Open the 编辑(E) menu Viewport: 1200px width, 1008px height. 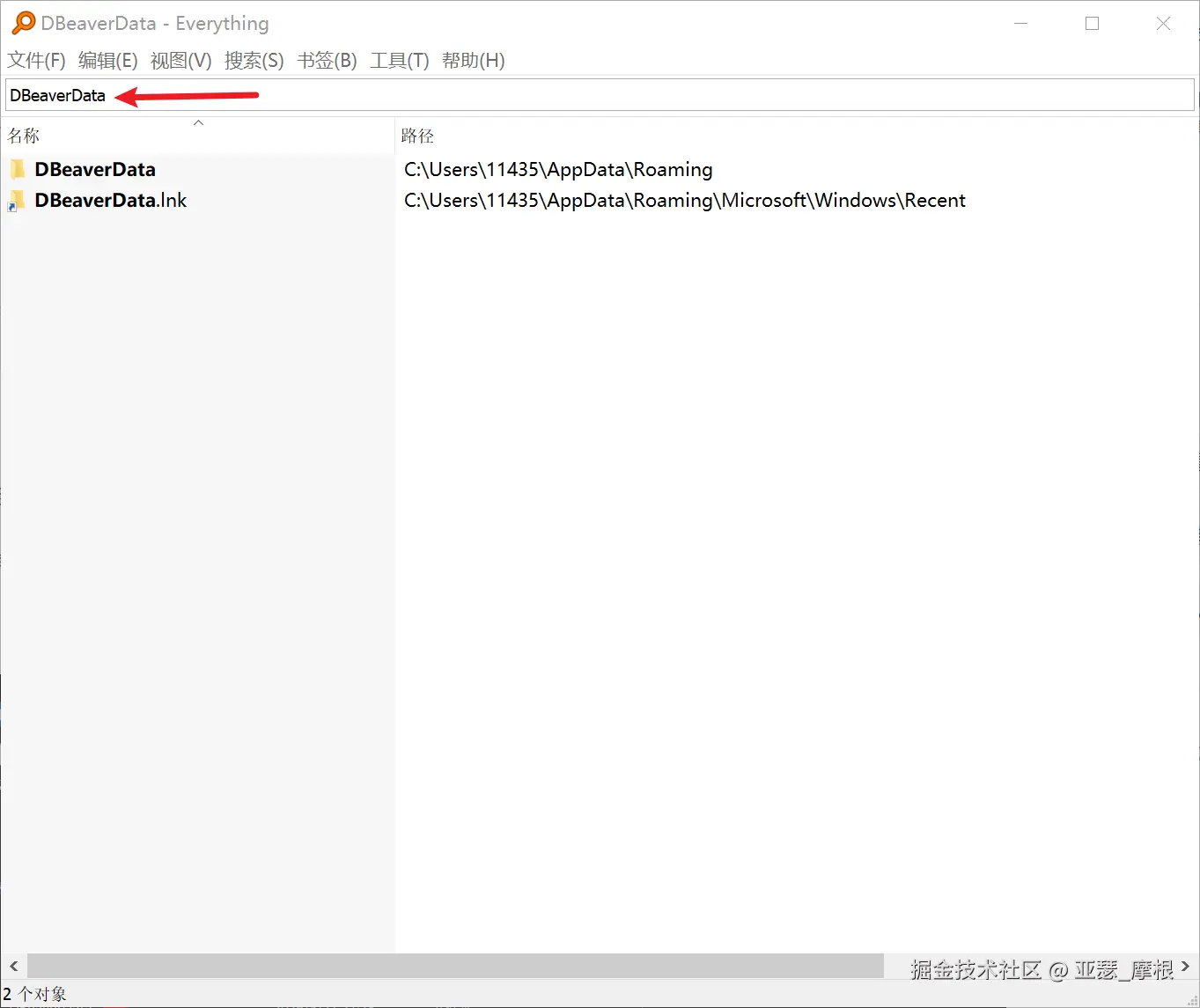[108, 60]
